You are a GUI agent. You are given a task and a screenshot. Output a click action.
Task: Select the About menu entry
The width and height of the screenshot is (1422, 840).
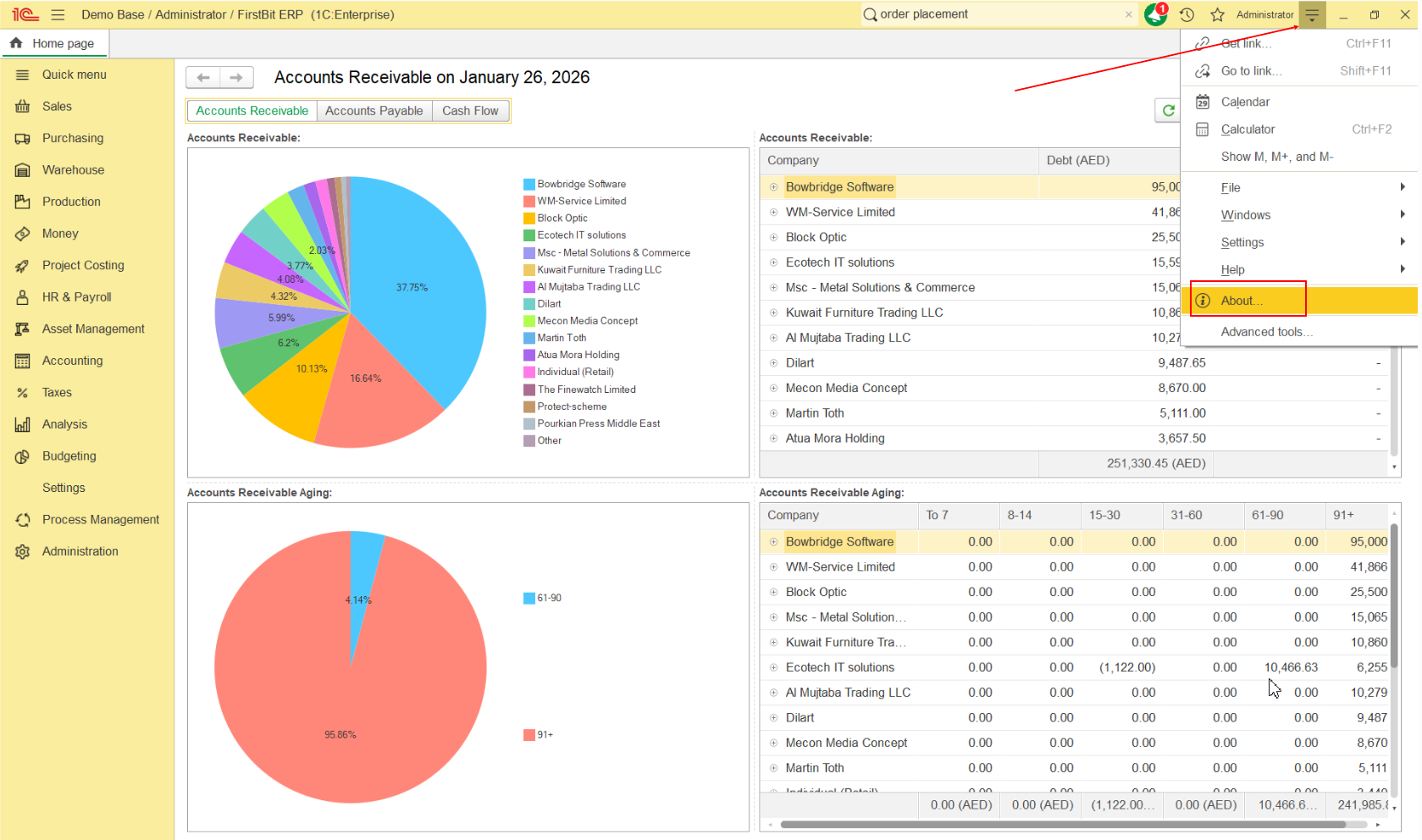pyautogui.click(x=1241, y=301)
